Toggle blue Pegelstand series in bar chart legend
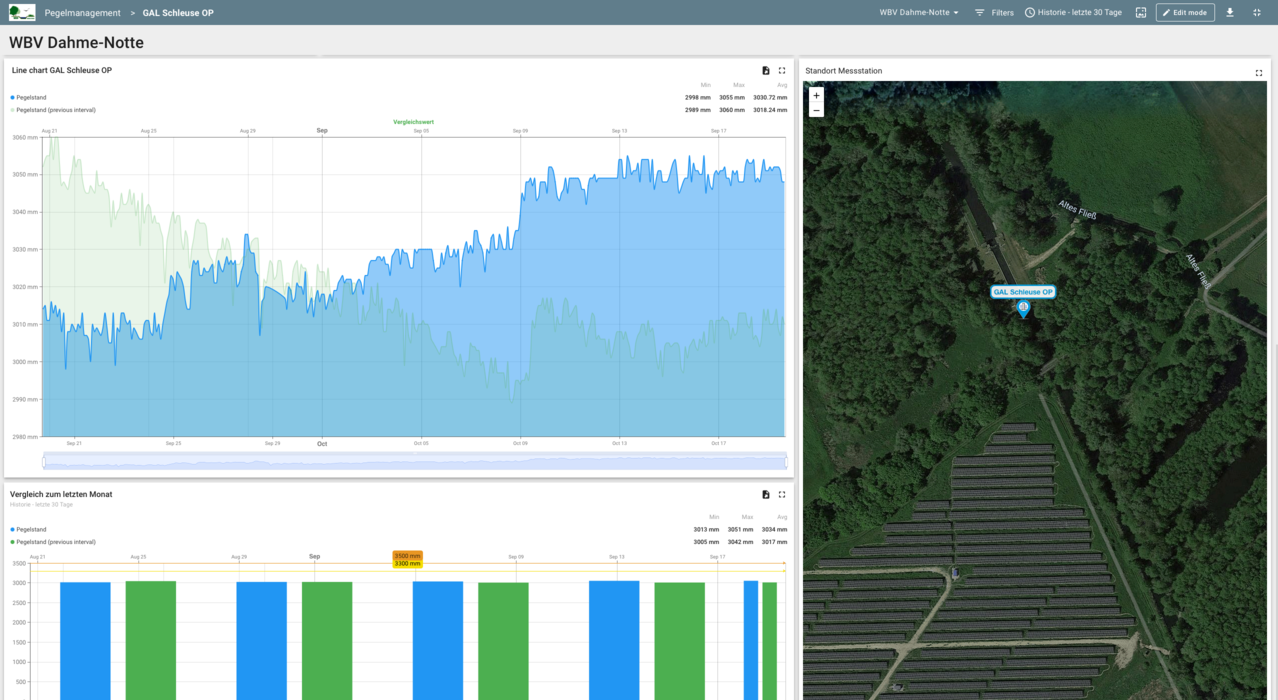This screenshot has height=700, width=1278. pyautogui.click(x=31, y=530)
